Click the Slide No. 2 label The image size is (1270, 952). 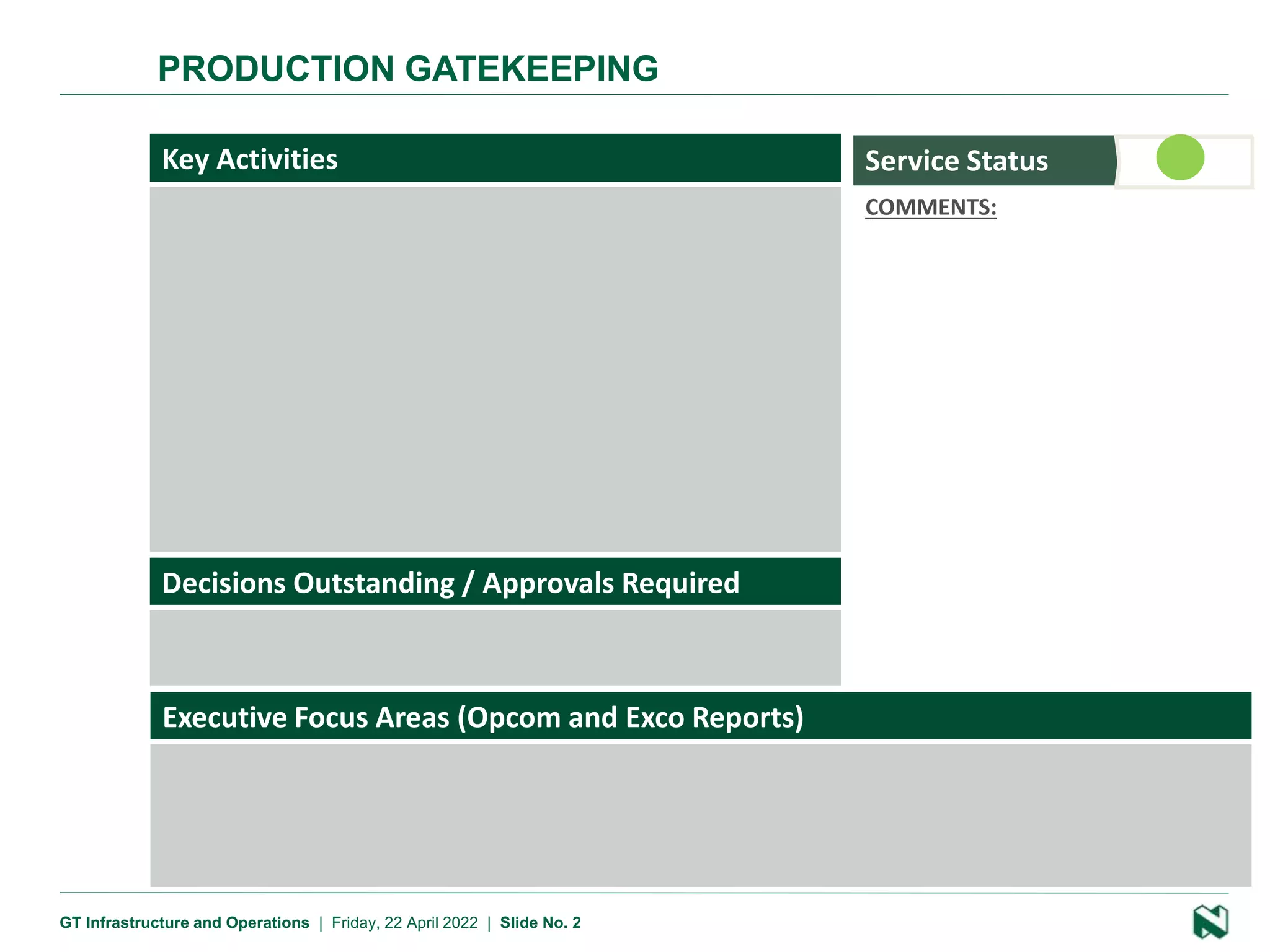pos(540,922)
